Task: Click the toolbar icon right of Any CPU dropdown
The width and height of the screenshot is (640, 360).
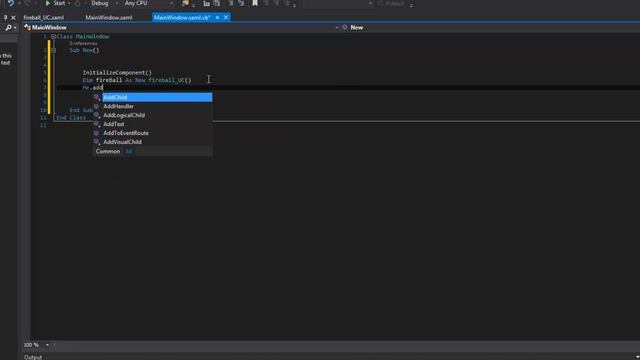Action: point(185,3)
